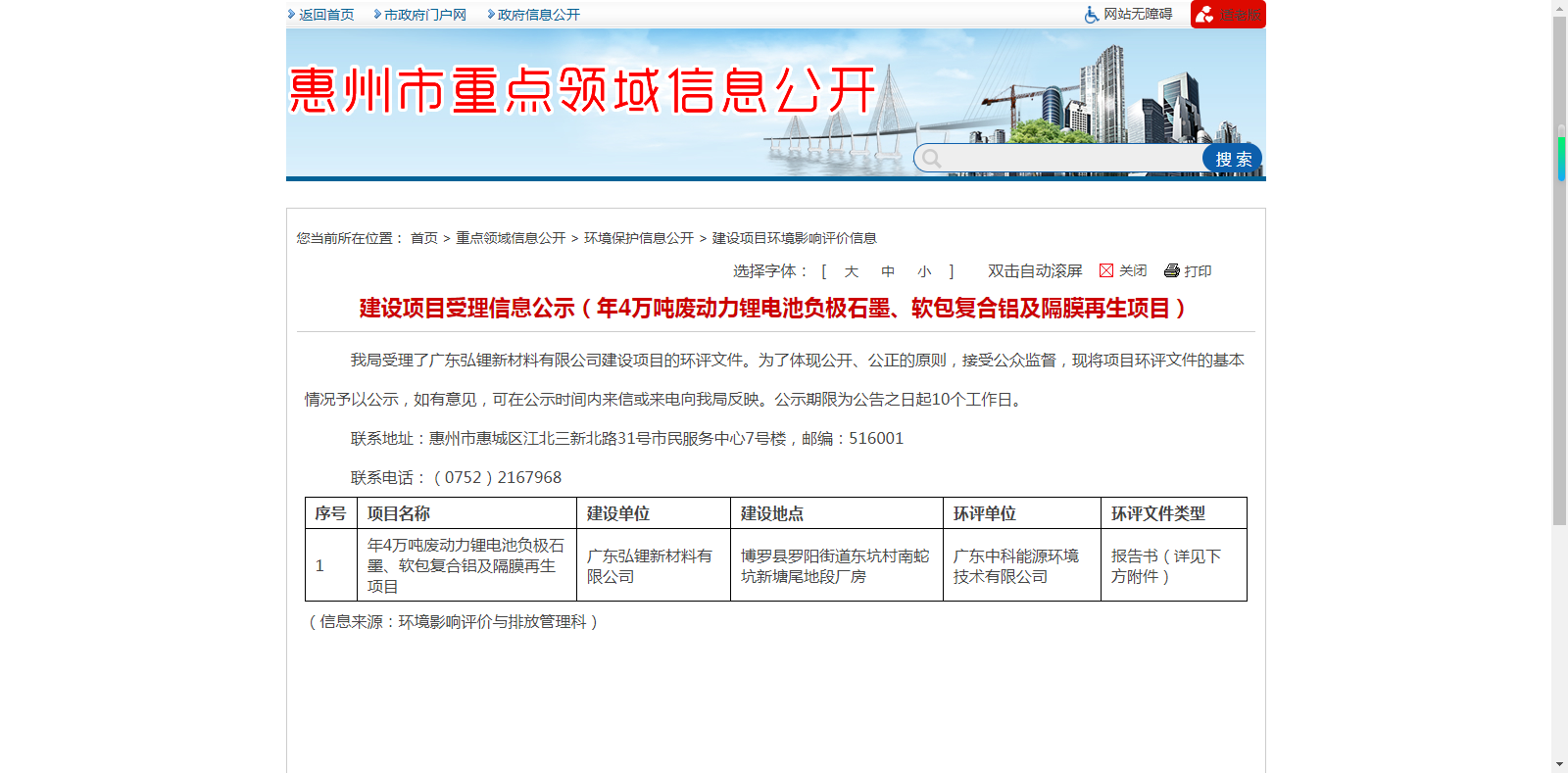Click the 广东中科能源环境技术有限公司 cell
Viewport: 1568px width, 773px height.
pyautogui.click(x=1022, y=565)
